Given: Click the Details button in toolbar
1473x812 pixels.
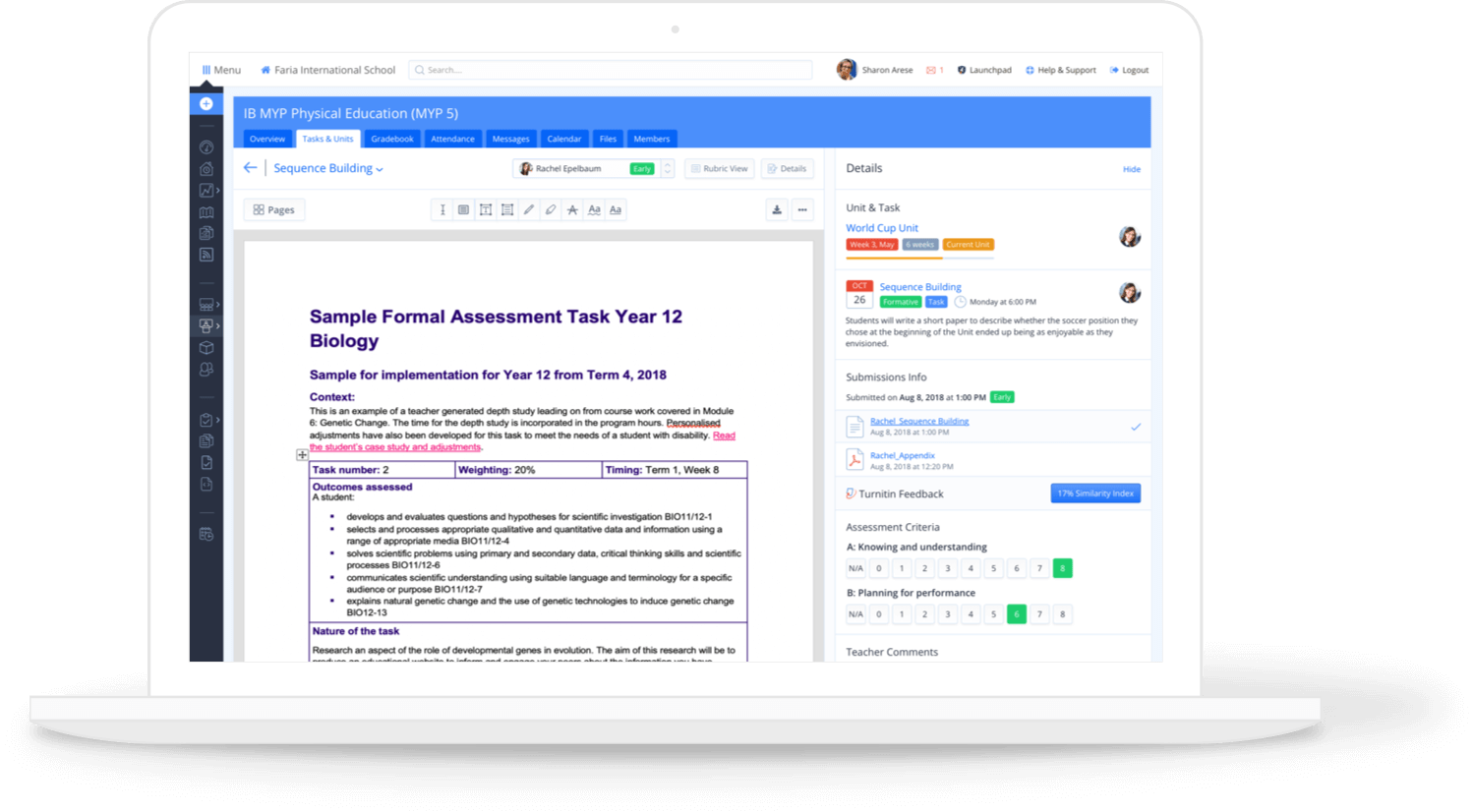Looking at the screenshot, I should [787, 169].
